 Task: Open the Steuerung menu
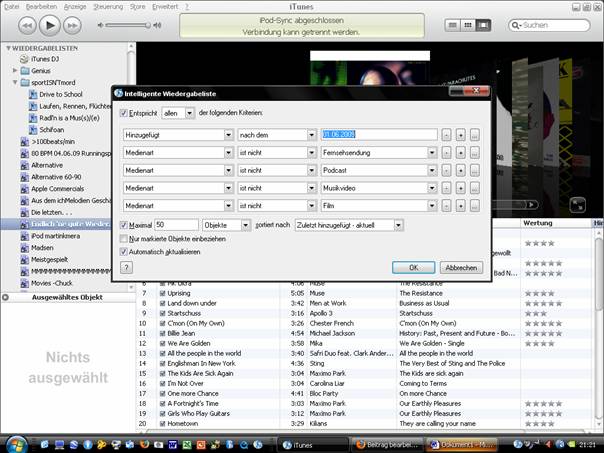[x=108, y=7]
